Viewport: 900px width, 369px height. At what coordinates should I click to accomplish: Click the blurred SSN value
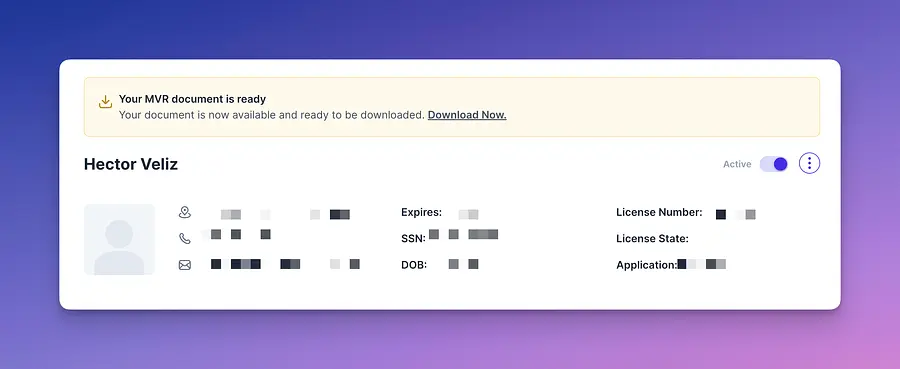tap(463, 234)
